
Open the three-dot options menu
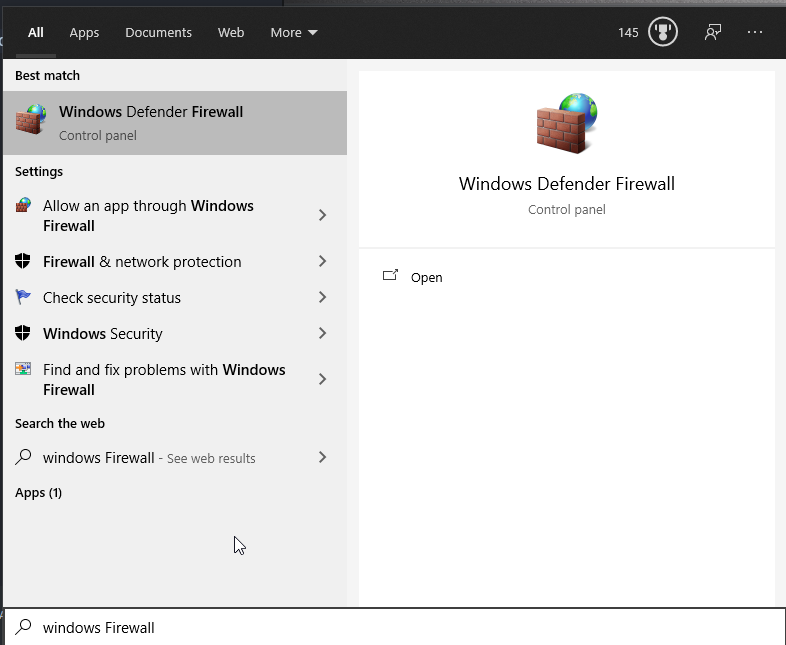(755, 32)
